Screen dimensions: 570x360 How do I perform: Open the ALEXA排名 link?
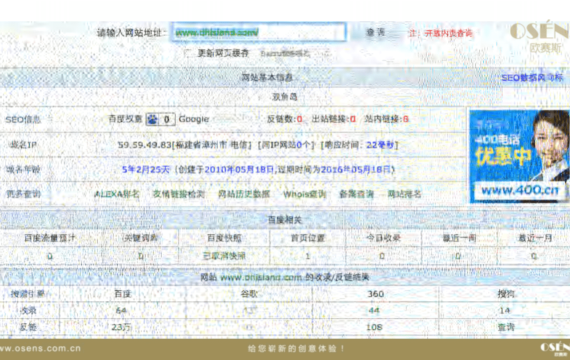pos(117,194)
